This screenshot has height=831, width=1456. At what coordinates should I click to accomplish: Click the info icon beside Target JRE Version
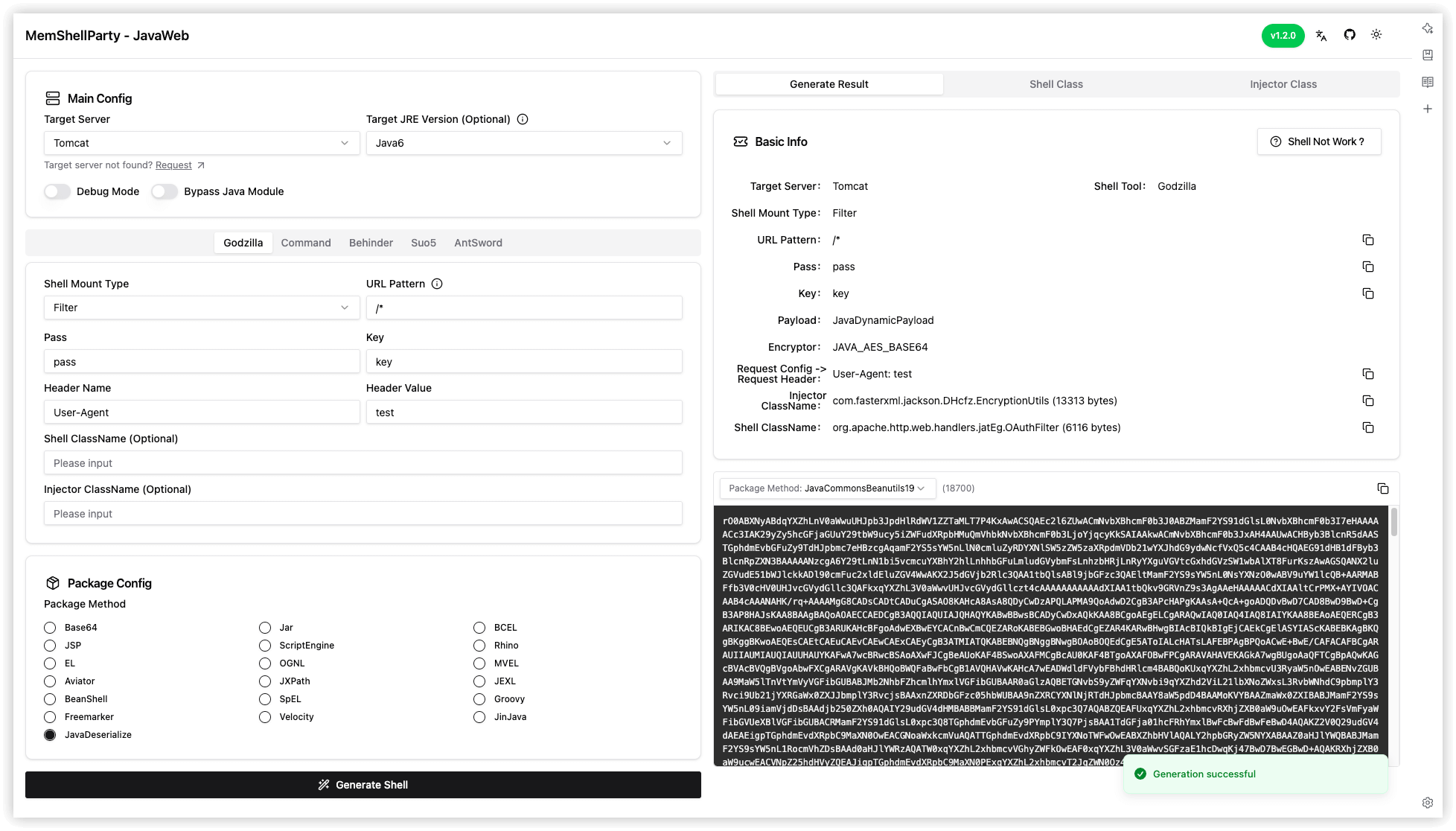(x=523, y=119)
